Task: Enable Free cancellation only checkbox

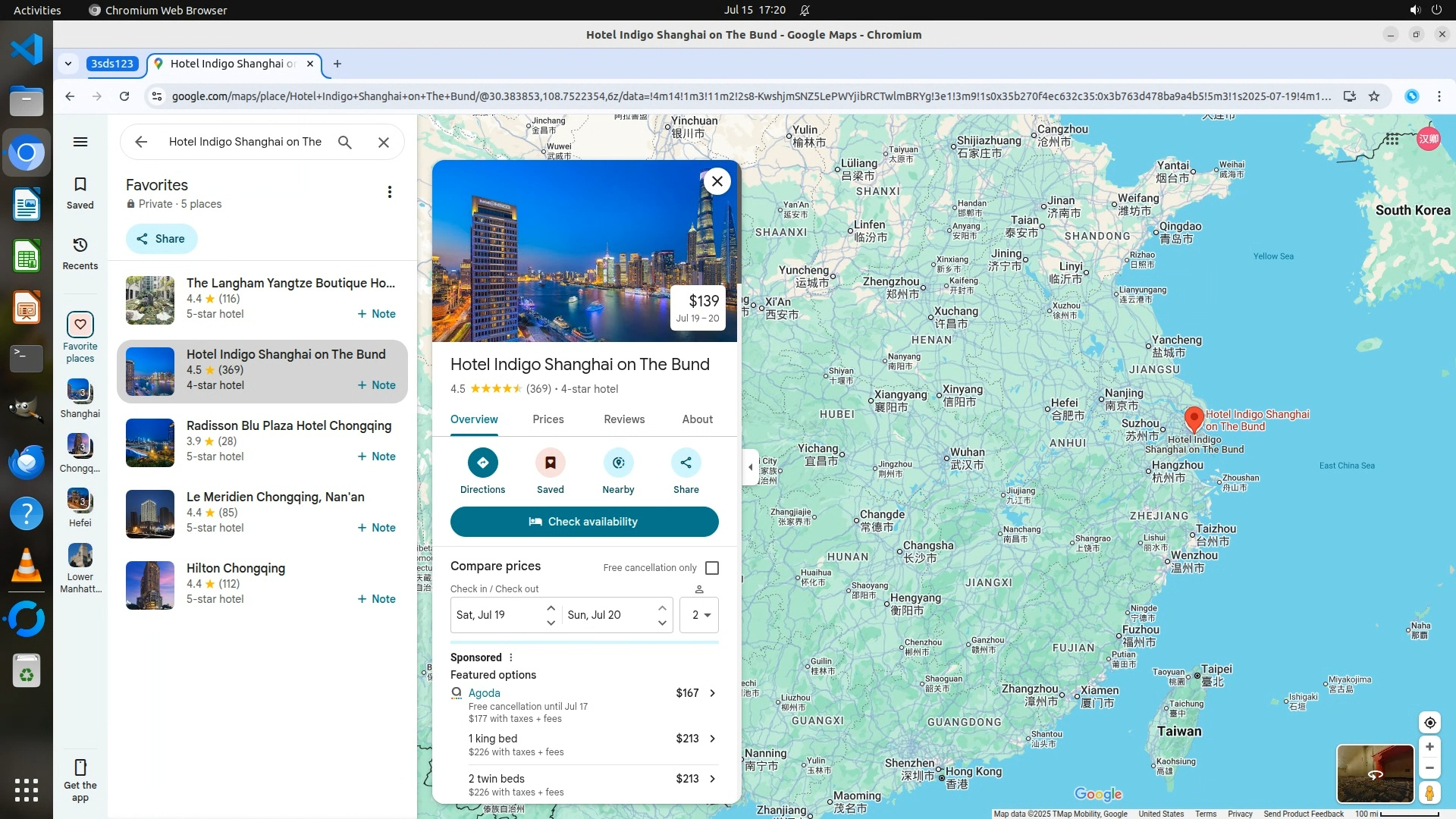Action: tap(711, 568)
